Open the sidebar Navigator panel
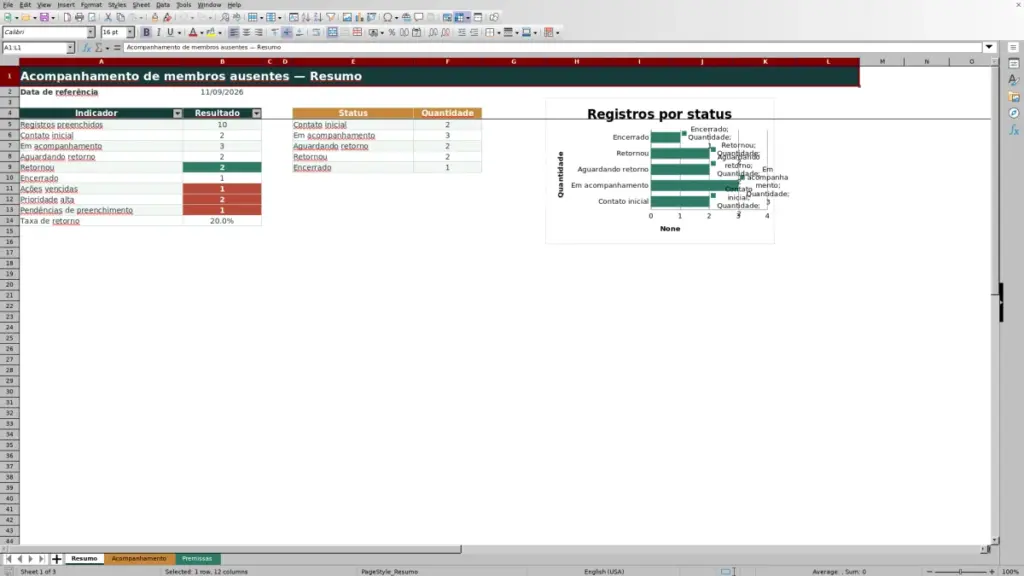This screenshot has width=1024, height=576. click(x=1014, y=113)
